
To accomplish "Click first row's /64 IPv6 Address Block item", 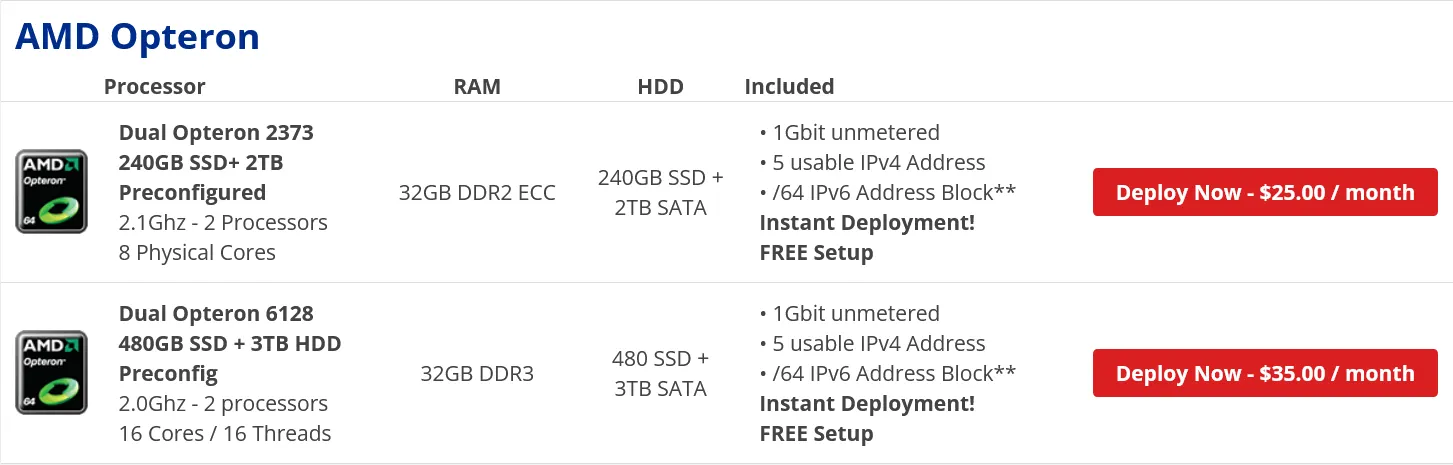I will click(888, 192).
